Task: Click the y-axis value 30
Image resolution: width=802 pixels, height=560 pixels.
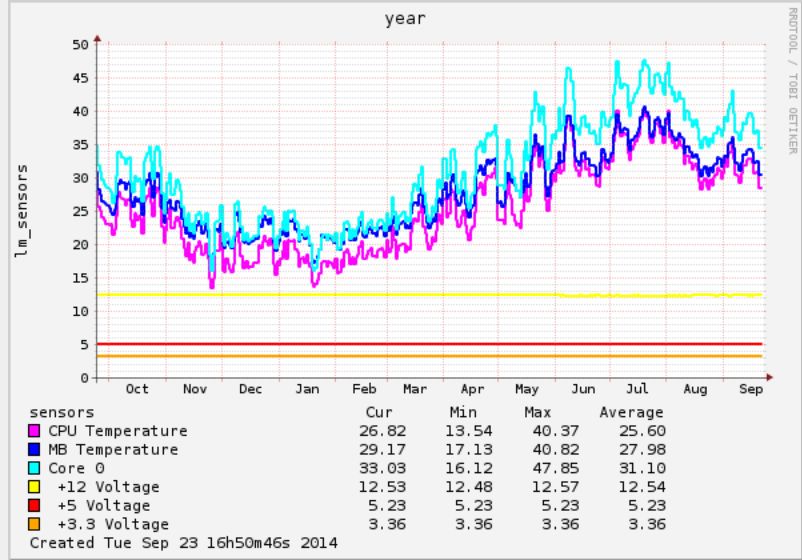Action: 80,178
